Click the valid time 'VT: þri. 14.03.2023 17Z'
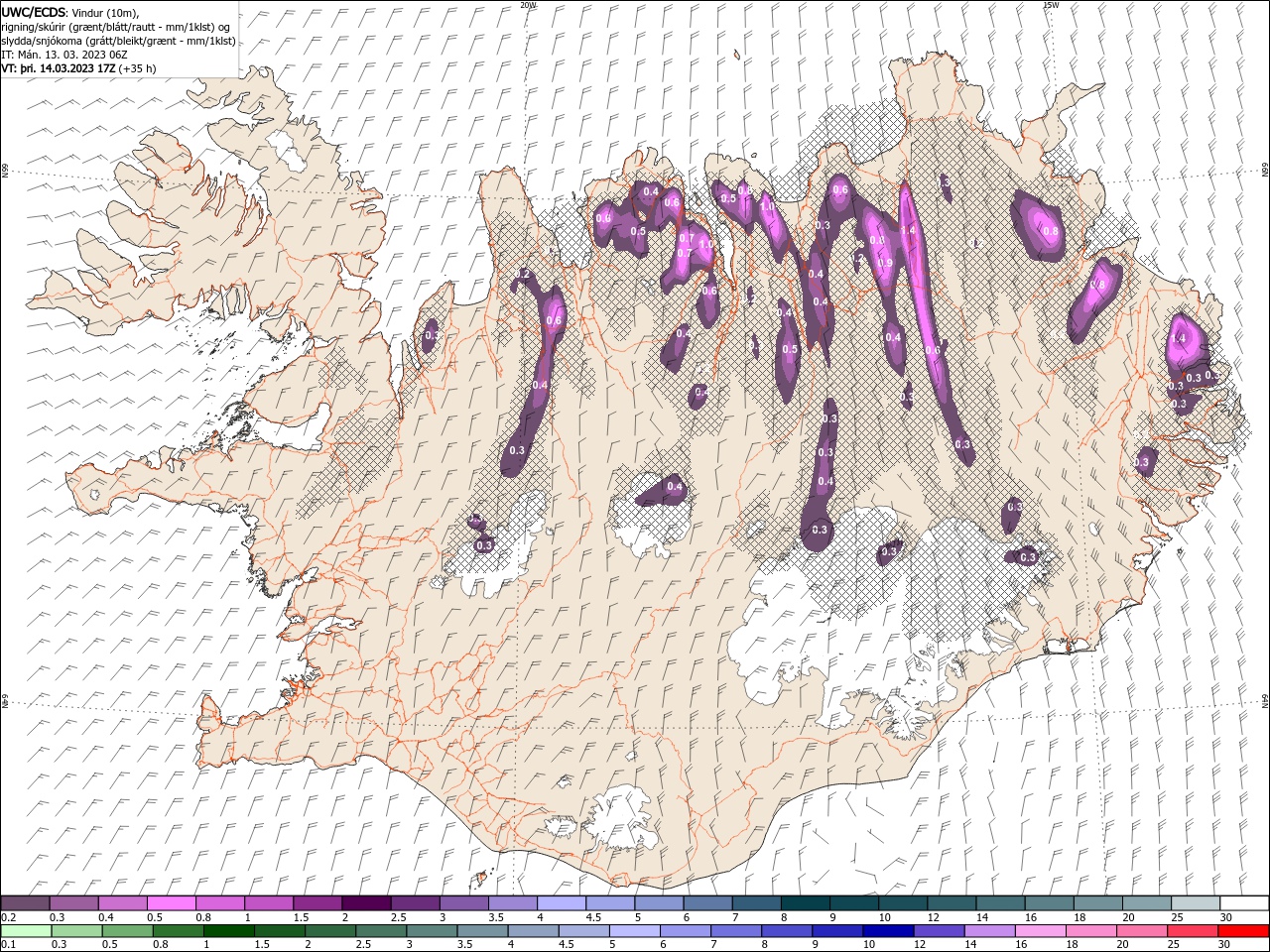Image resolution: width=1270 pixels, height=952 pixels. click(x=59, y=68)
